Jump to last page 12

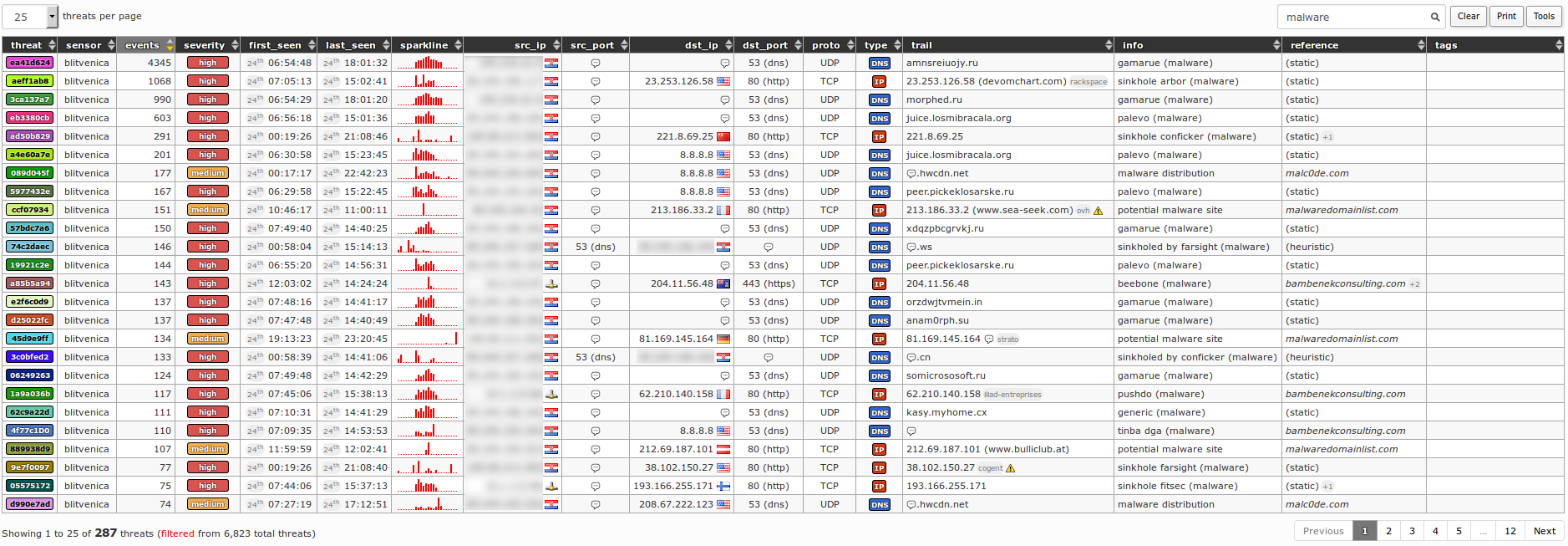point(1510,531)
